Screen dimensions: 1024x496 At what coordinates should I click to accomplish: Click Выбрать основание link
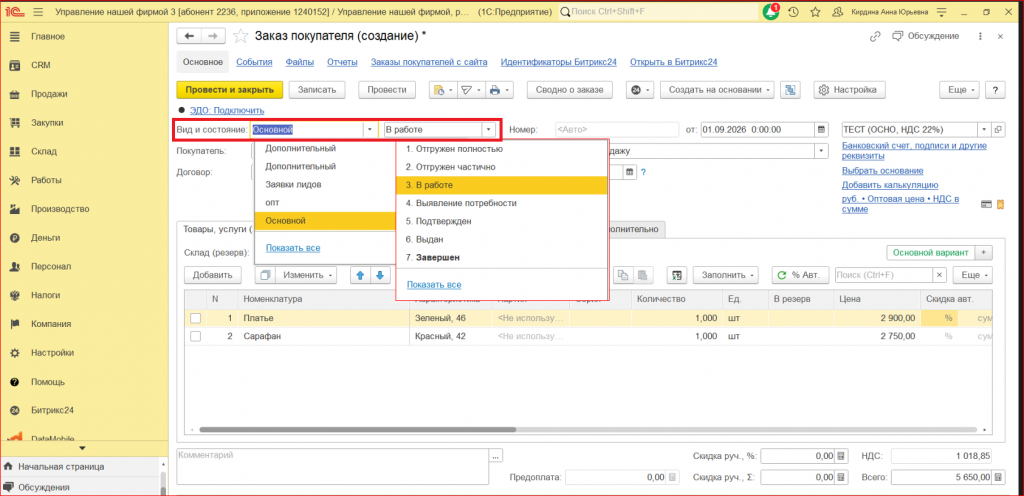[882, 171]
